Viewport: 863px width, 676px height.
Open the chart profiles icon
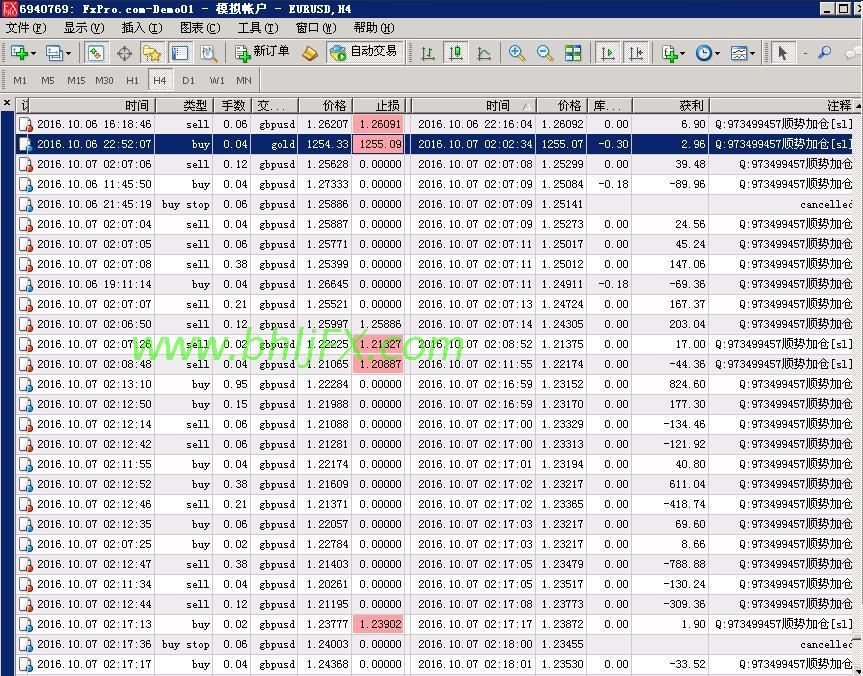[54, 53]
